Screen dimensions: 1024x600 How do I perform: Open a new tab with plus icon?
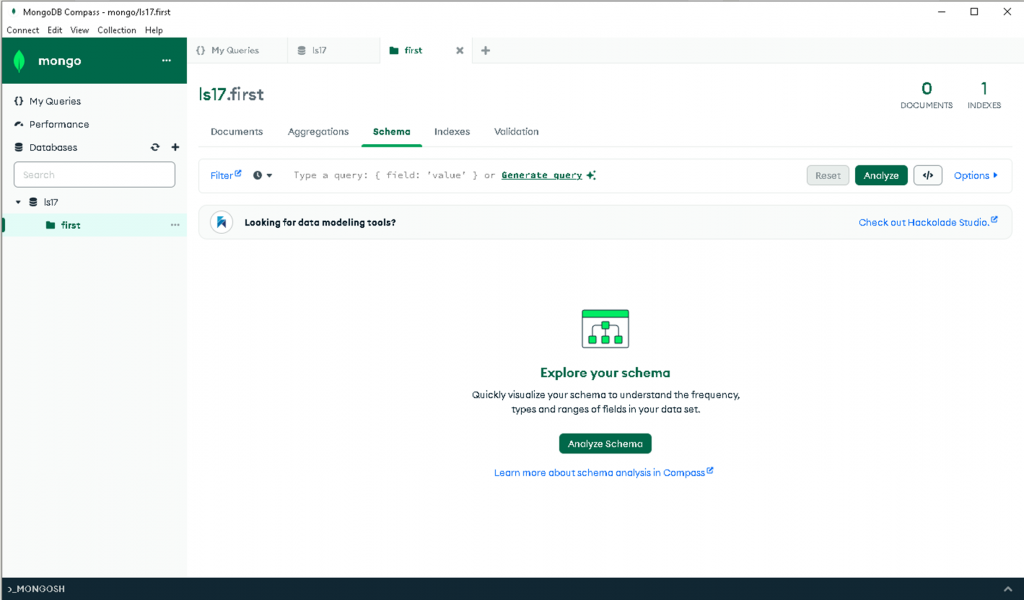click(x=486, y=50)
